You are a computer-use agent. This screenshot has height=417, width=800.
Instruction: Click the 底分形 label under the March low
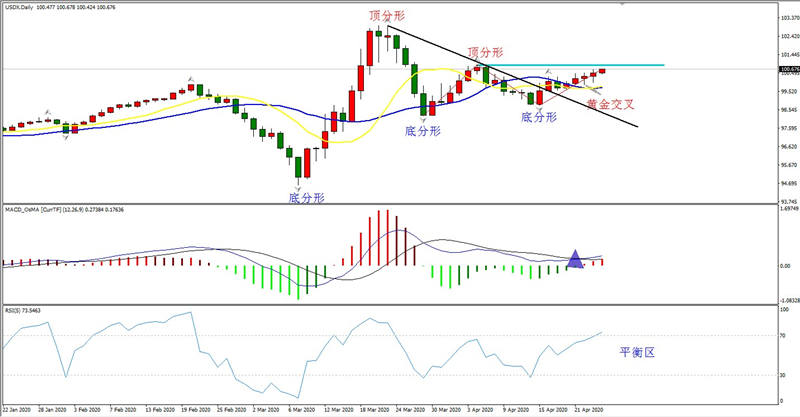[306, 198]
